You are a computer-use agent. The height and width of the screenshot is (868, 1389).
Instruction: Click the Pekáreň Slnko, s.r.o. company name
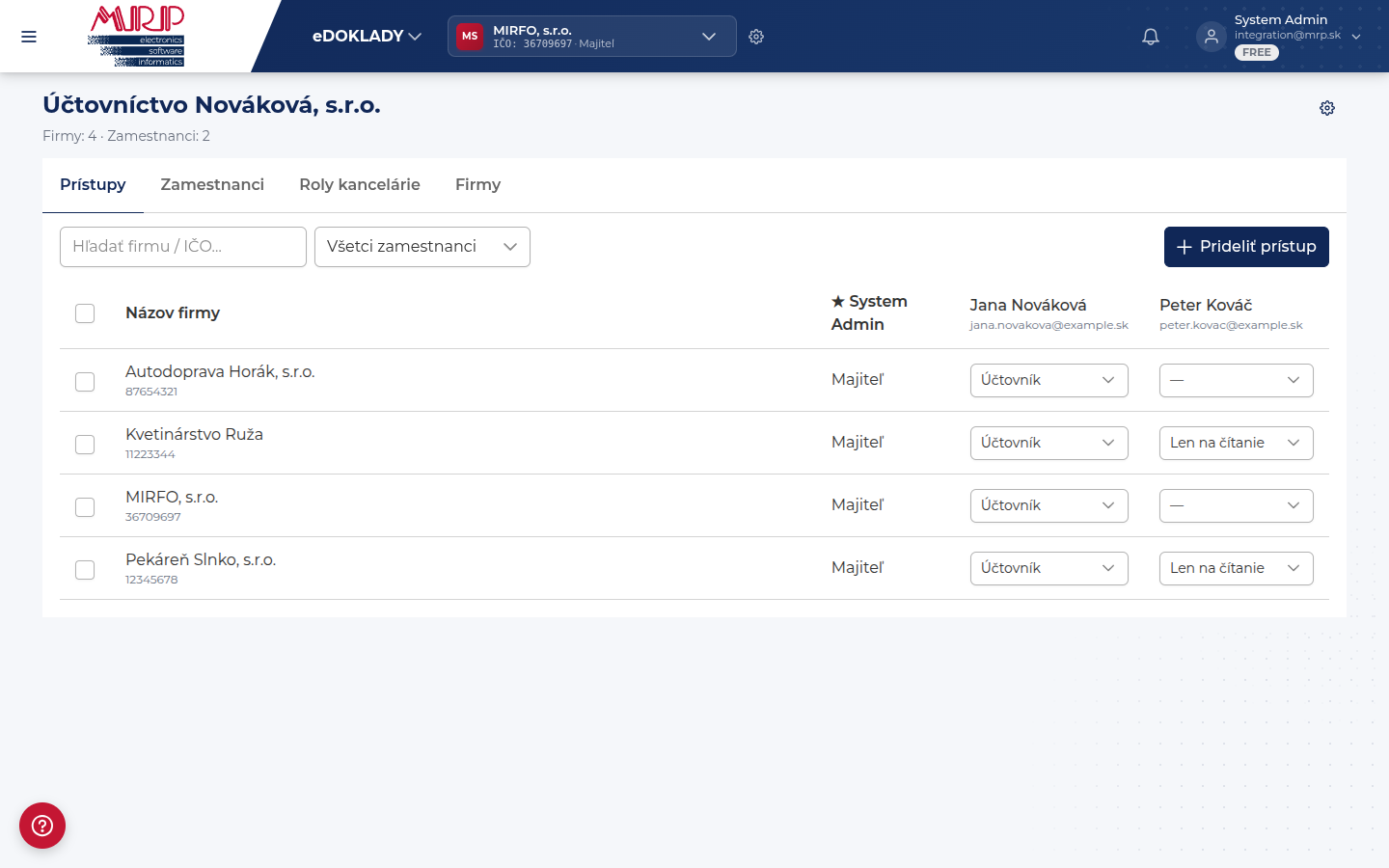(x=201, y=559)
